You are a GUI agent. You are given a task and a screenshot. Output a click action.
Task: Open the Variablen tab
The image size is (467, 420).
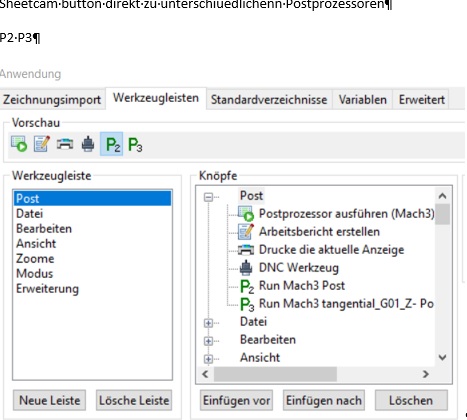click(x=363, y=100)
